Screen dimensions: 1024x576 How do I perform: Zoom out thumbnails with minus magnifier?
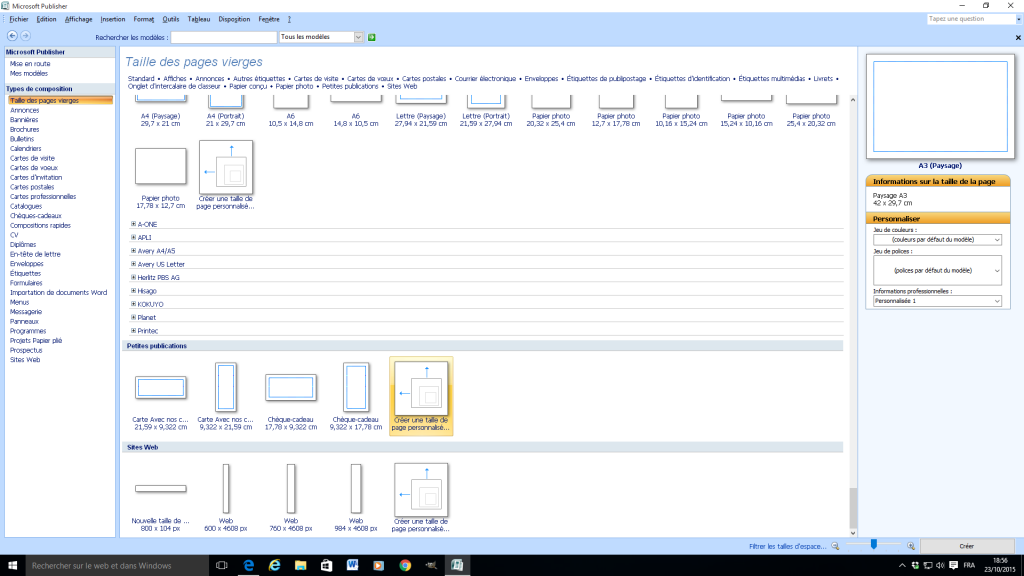pyautogui.click(x=835, y=546)
